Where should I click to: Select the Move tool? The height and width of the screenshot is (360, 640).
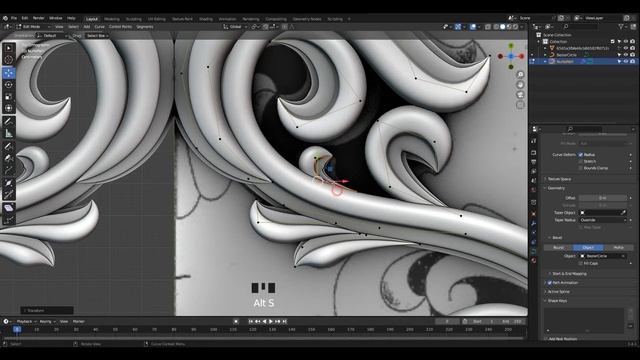tap(9, 73)
